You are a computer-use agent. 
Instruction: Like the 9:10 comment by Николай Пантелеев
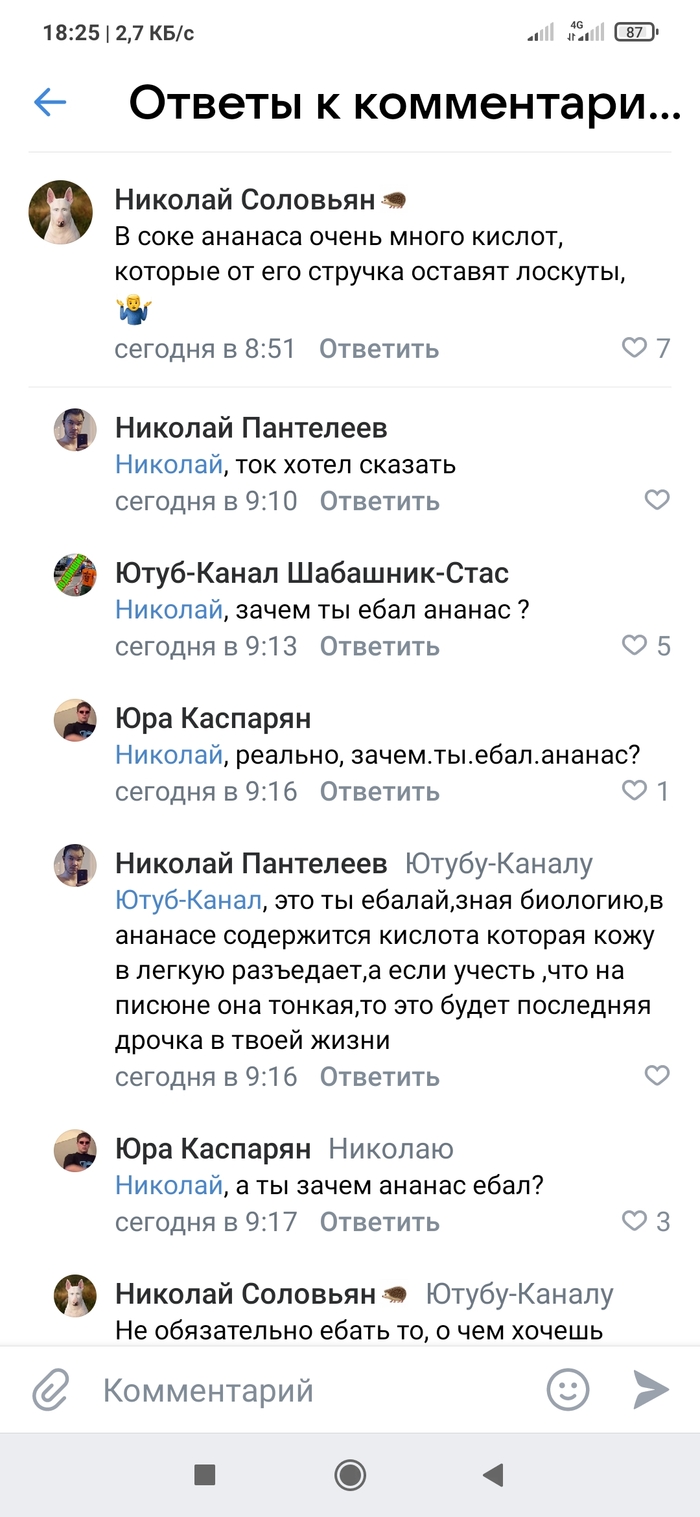click(x=657, y=500)
